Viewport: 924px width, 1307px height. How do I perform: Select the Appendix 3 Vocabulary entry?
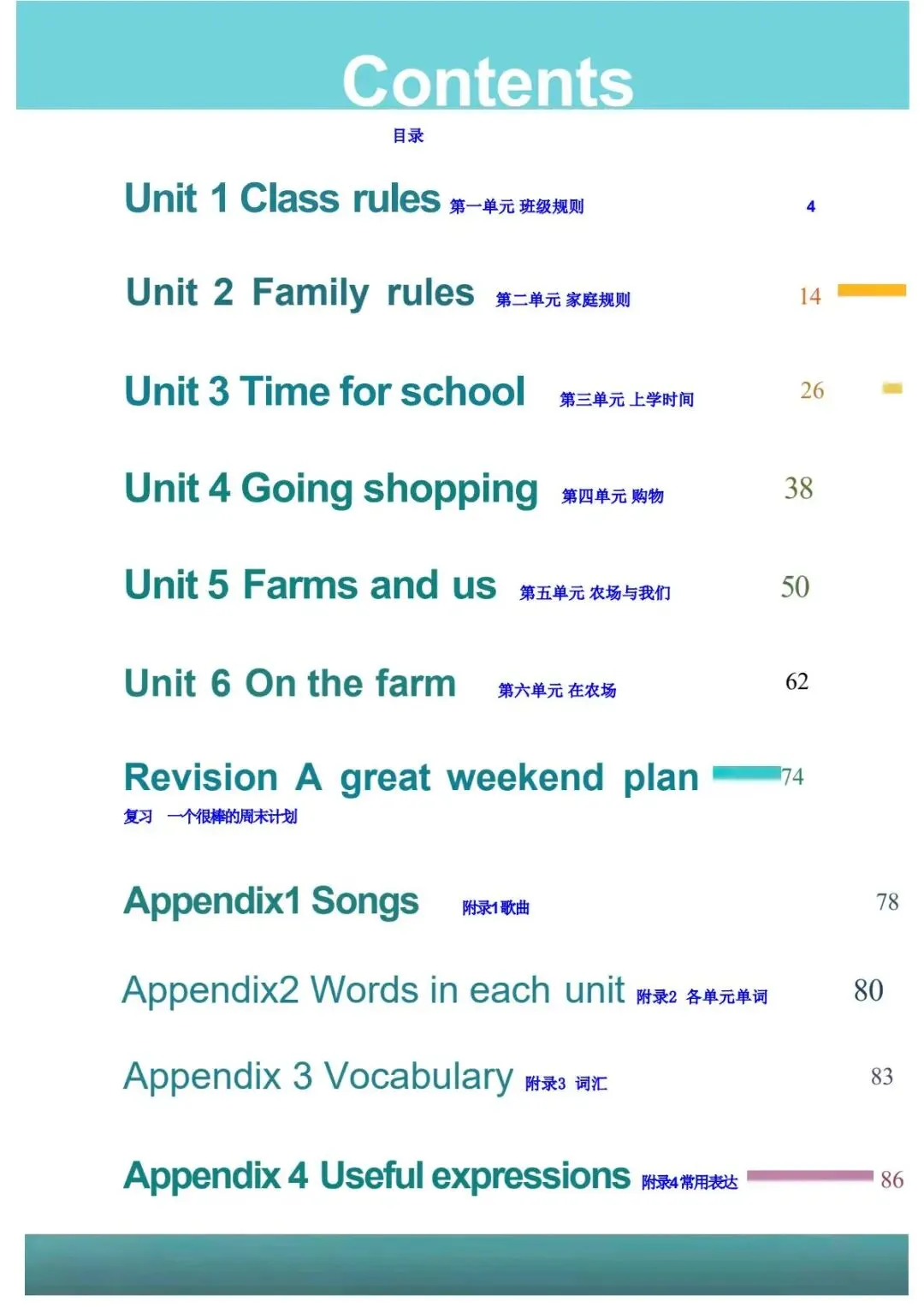coord(318,1077)
